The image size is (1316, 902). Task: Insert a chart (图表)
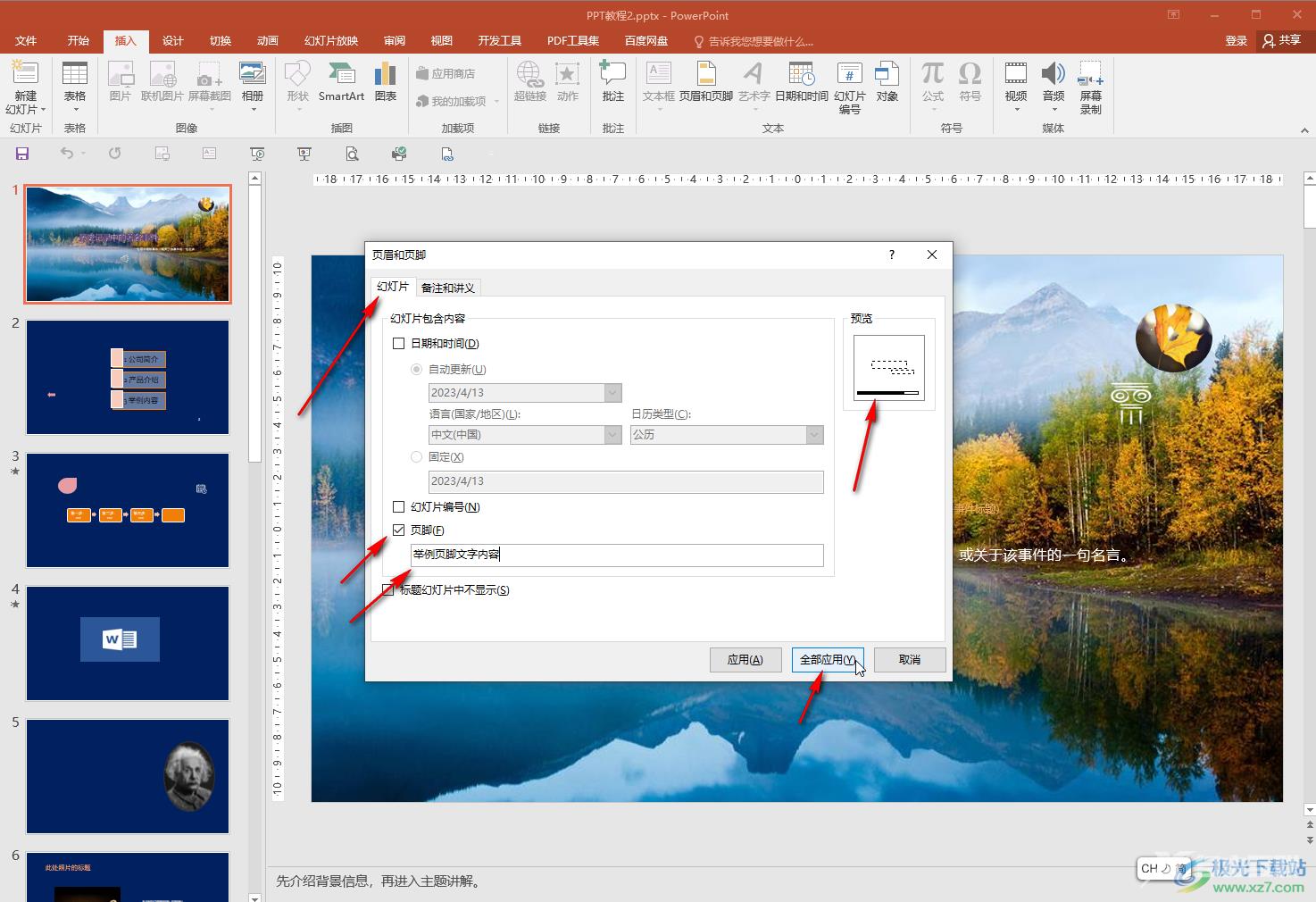coord(386,80)
